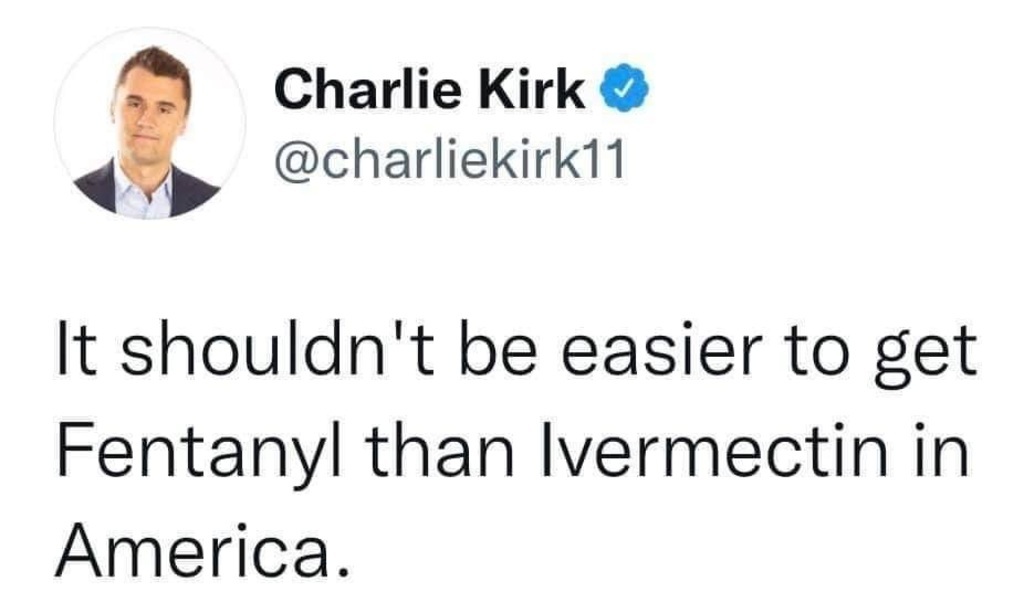This screenshot has width=1024, height=613.
Task: Click the surname 'Kirk' in display name
Action: (542, 90)
